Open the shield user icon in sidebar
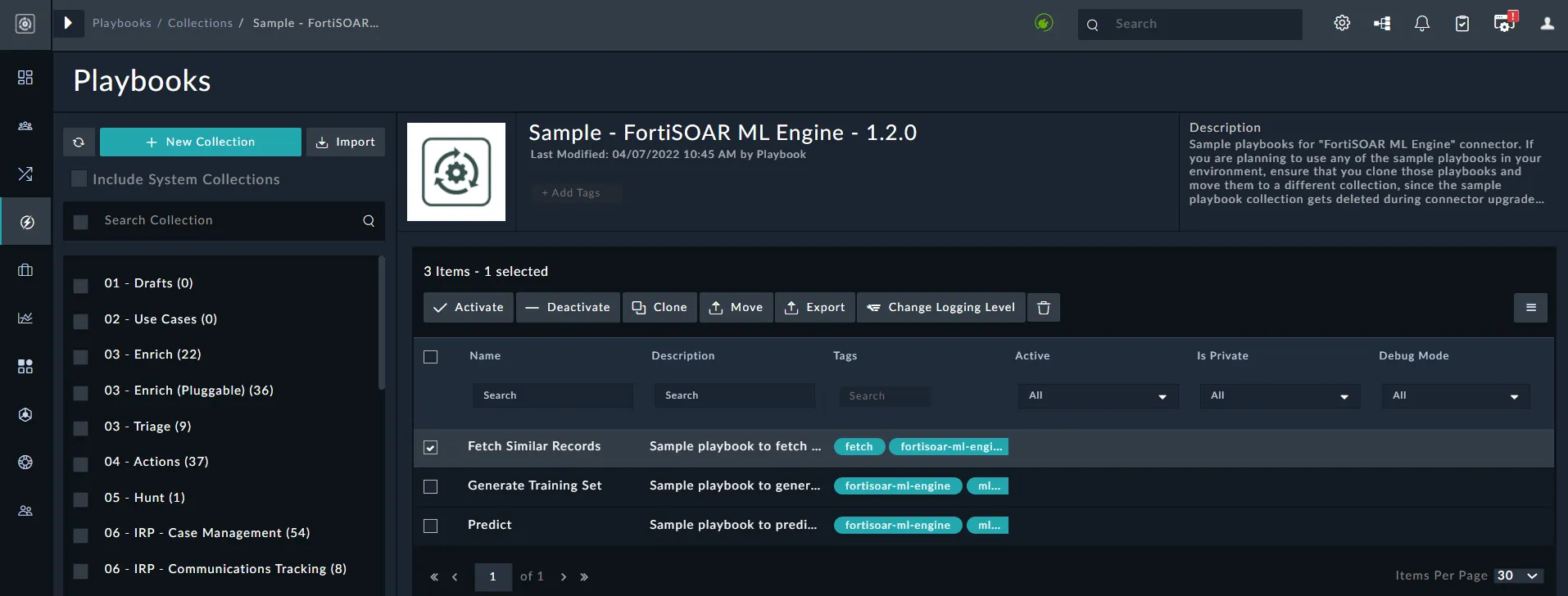1568x596 pixels. [25, 414]
